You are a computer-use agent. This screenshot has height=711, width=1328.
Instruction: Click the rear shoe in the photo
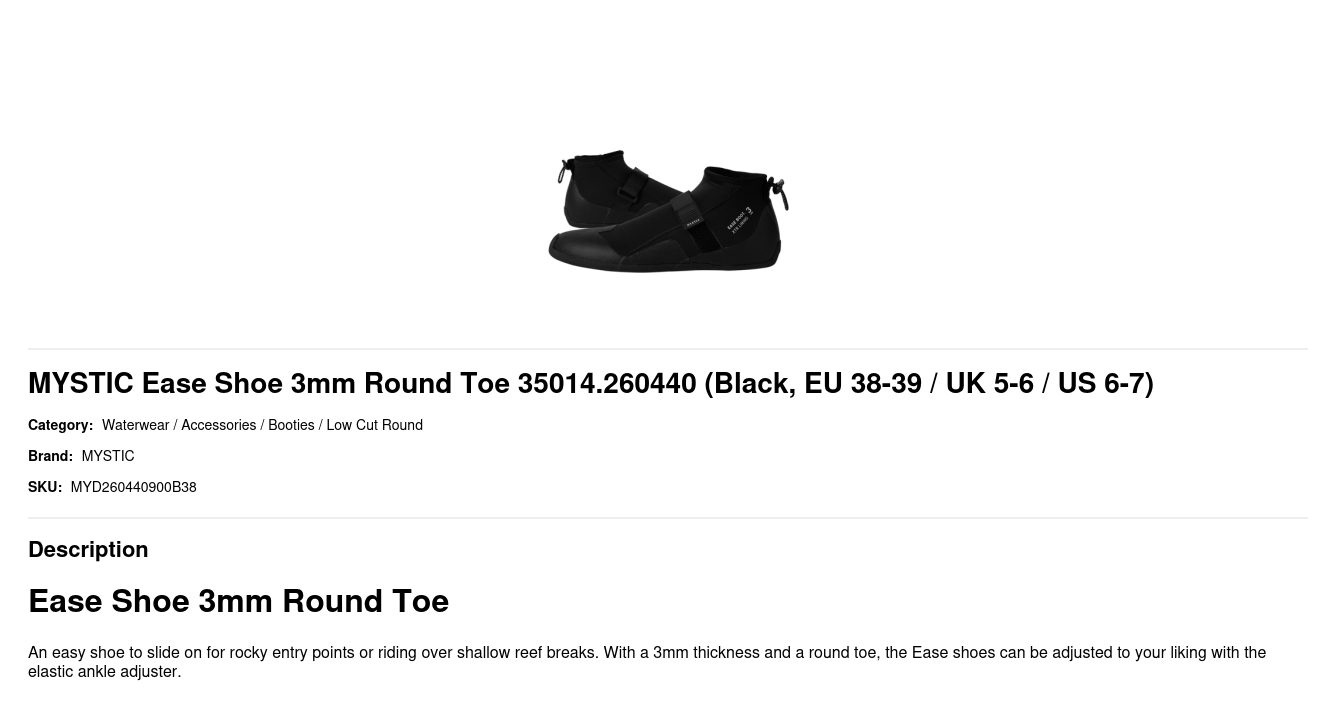click(598, 185)
